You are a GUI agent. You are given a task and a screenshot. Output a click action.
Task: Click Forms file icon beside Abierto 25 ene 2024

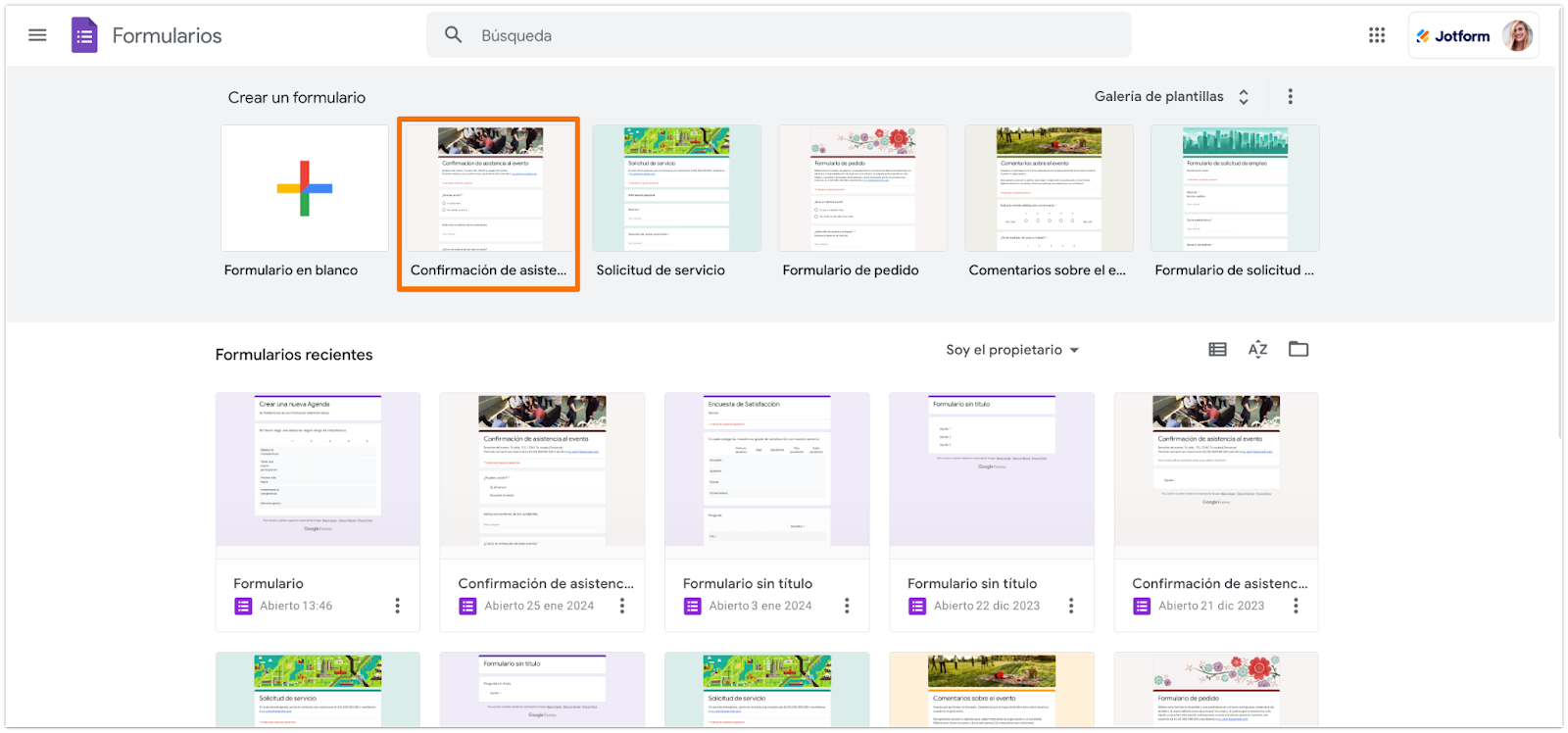467,607
